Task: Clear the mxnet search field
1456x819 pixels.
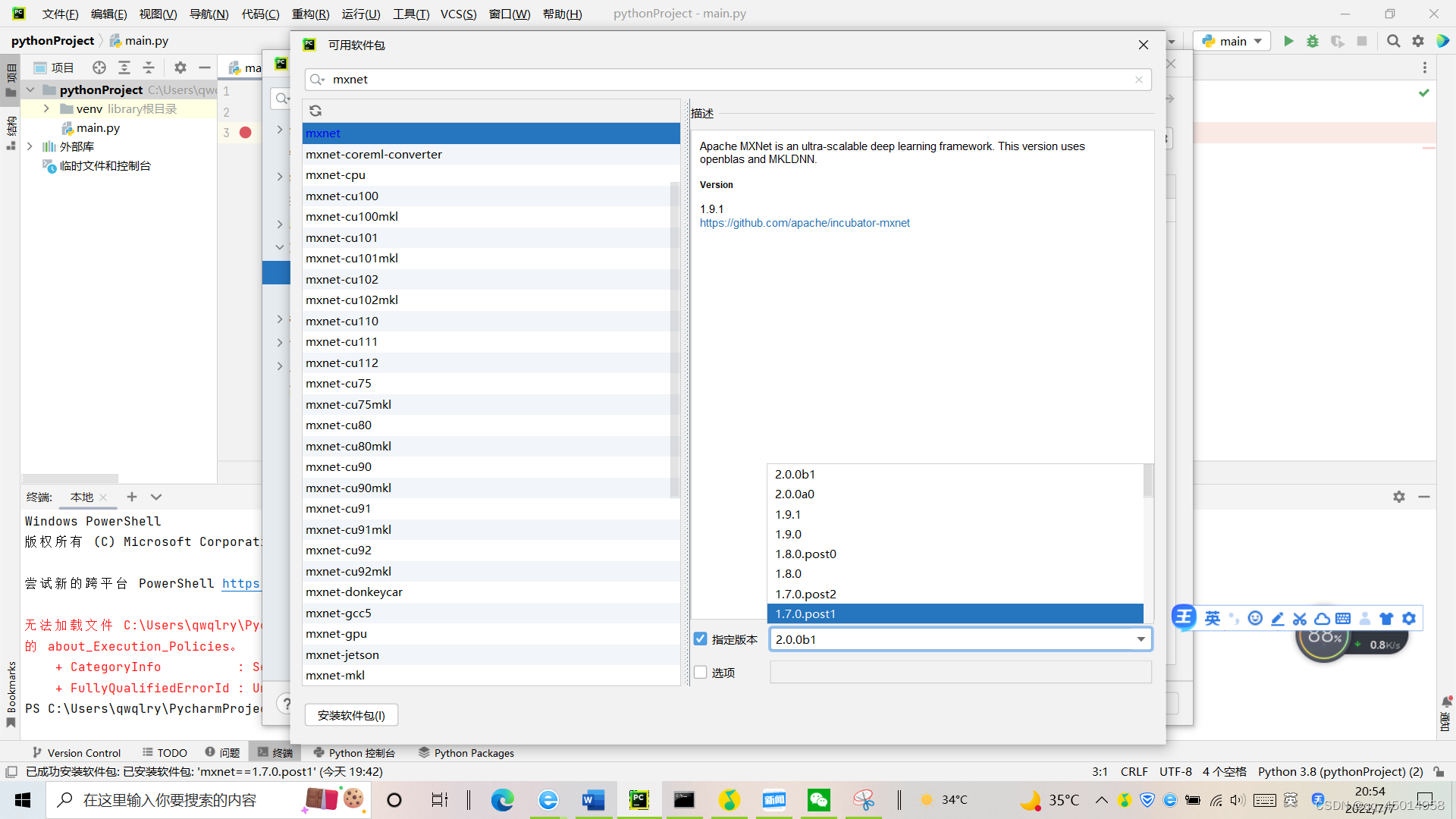Action: [1138, 80]
